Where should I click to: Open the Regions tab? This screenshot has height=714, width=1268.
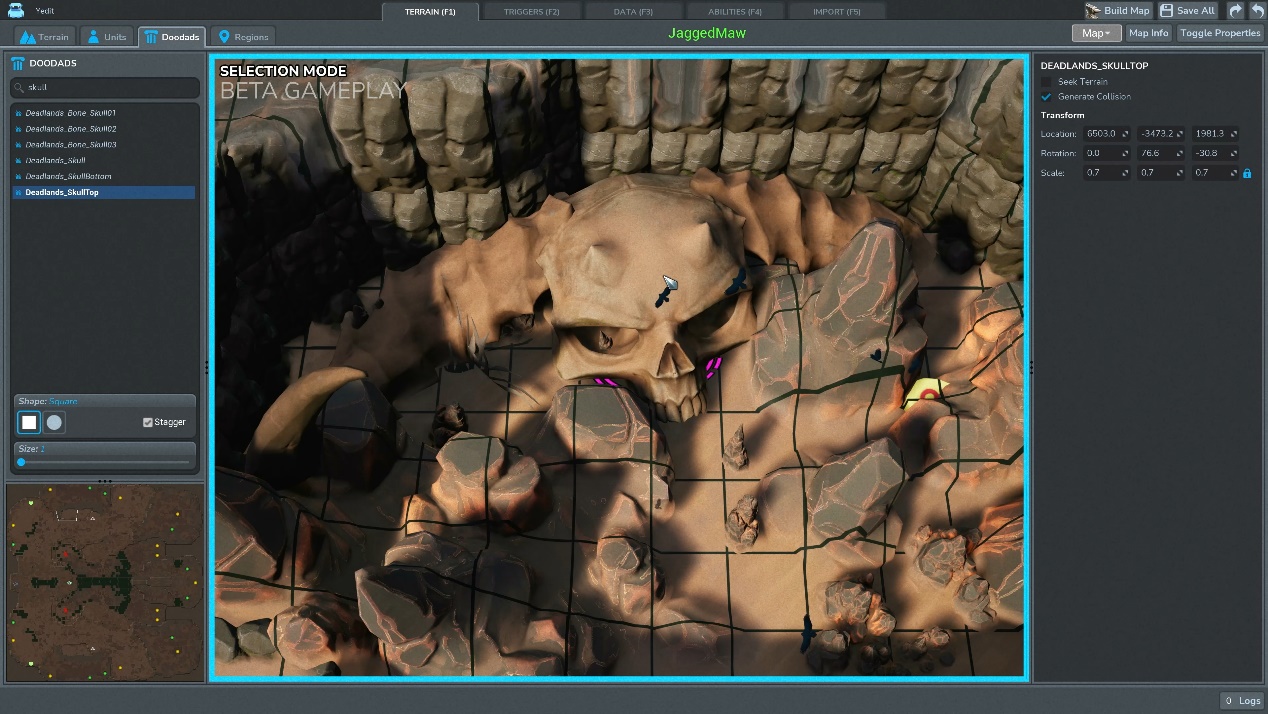click(243, 37)
